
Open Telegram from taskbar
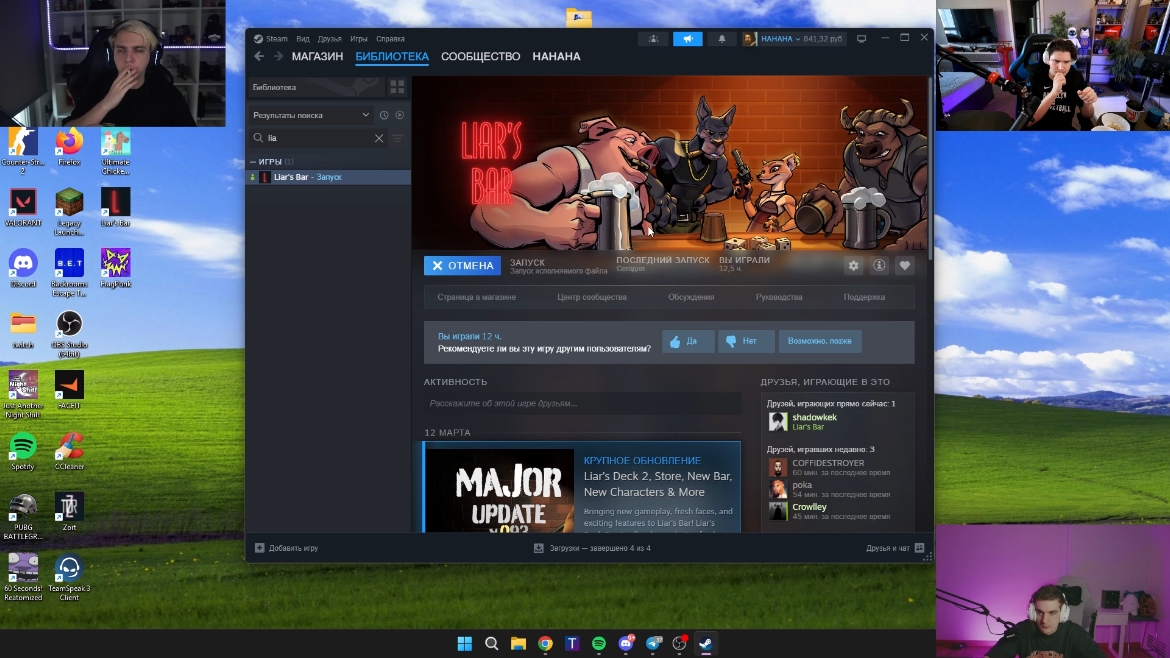click(x=653, y=643)
